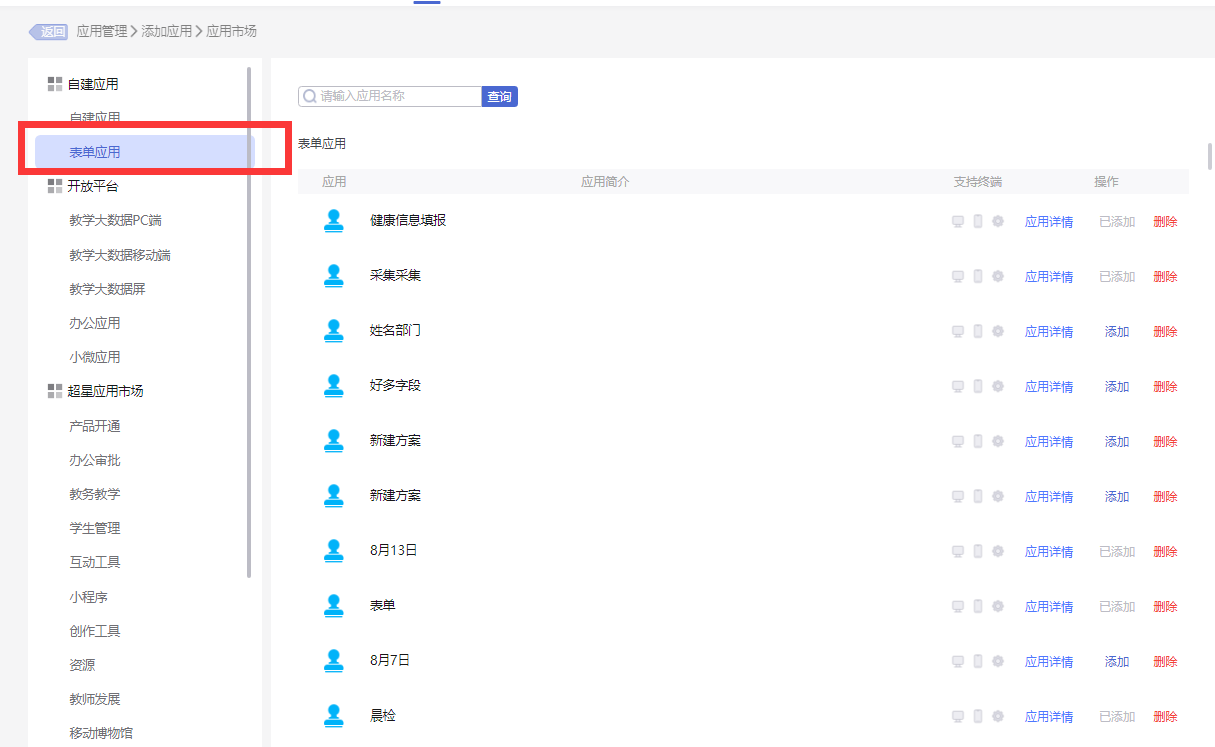This screenshot has height=747, width=1215.
Task: Go to 添加应用 in the breadcrumb
Action: point(167,32)
